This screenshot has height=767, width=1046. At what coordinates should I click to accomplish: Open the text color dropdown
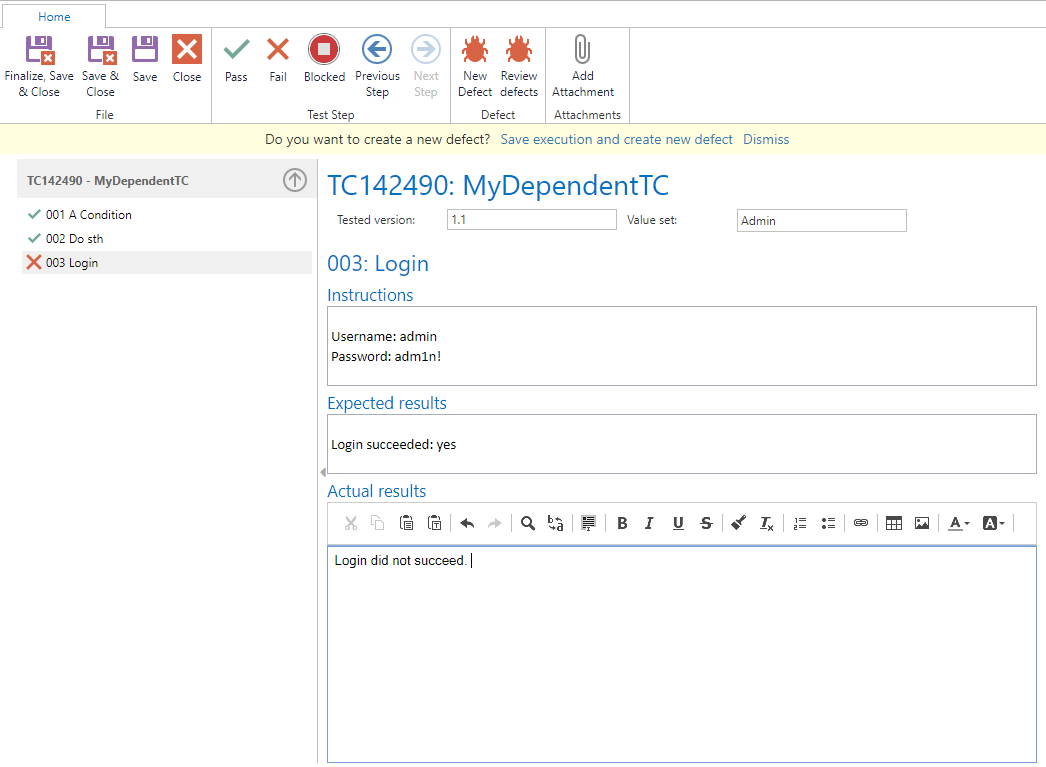(959, 523)
